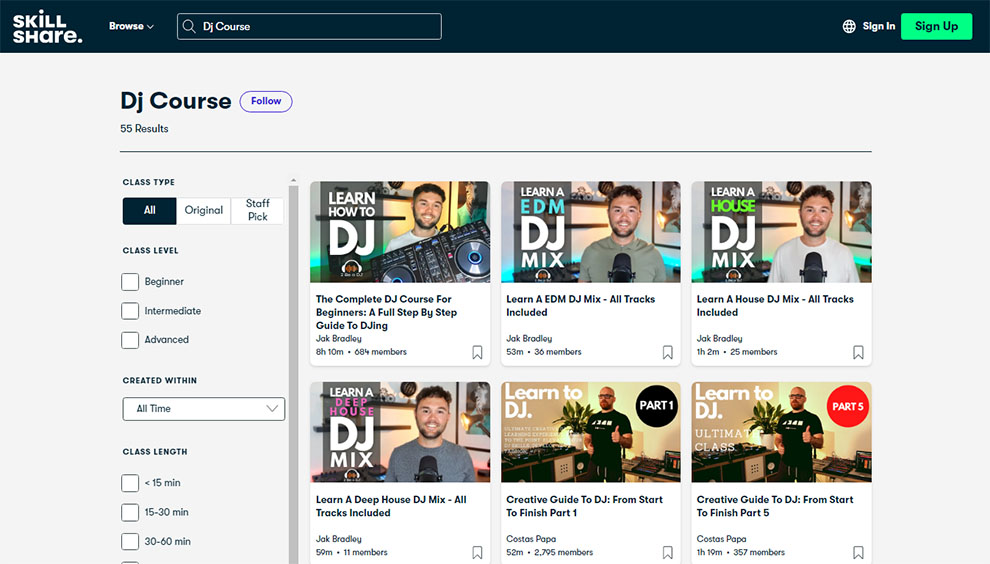Follow the Dj Course topic
This screenshot has width=990, height=564.
(266, 102)
